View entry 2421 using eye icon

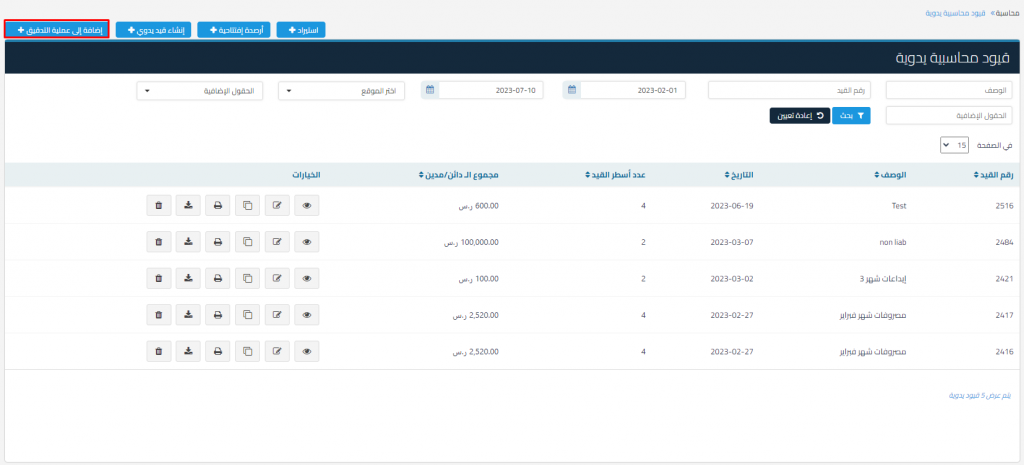pyautogui.click(x=306, y=279)
